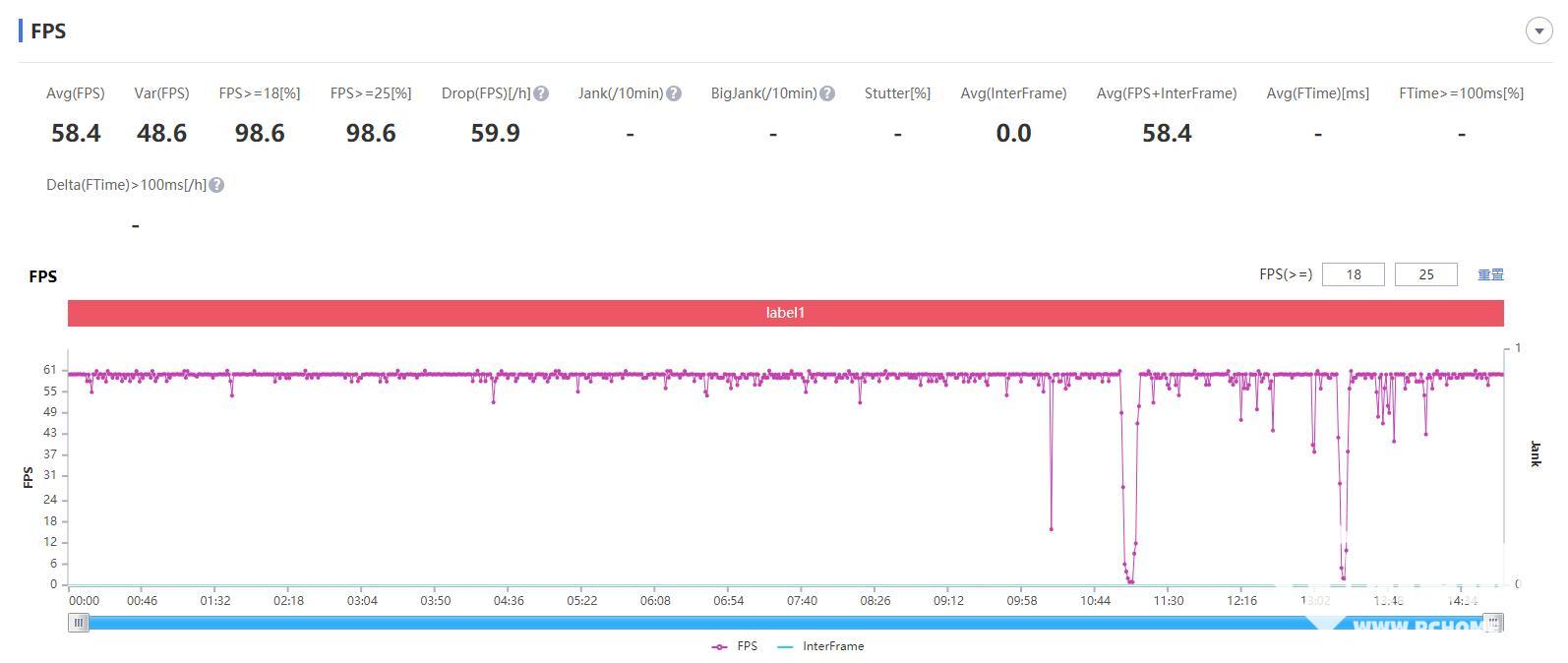The image size is (1568, 663).
Task: Click the help icon after Delta(FTime)>100ms[/h]
Action: tap(216, 185)
